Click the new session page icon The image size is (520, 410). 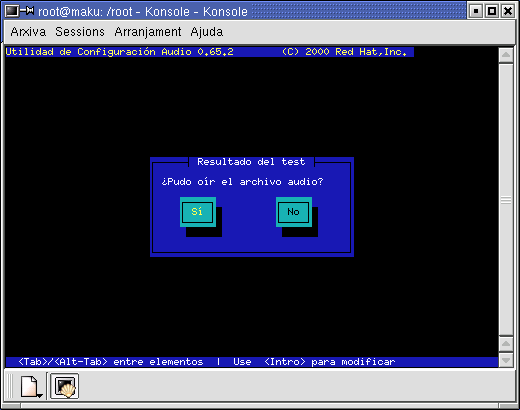[29, 386]
